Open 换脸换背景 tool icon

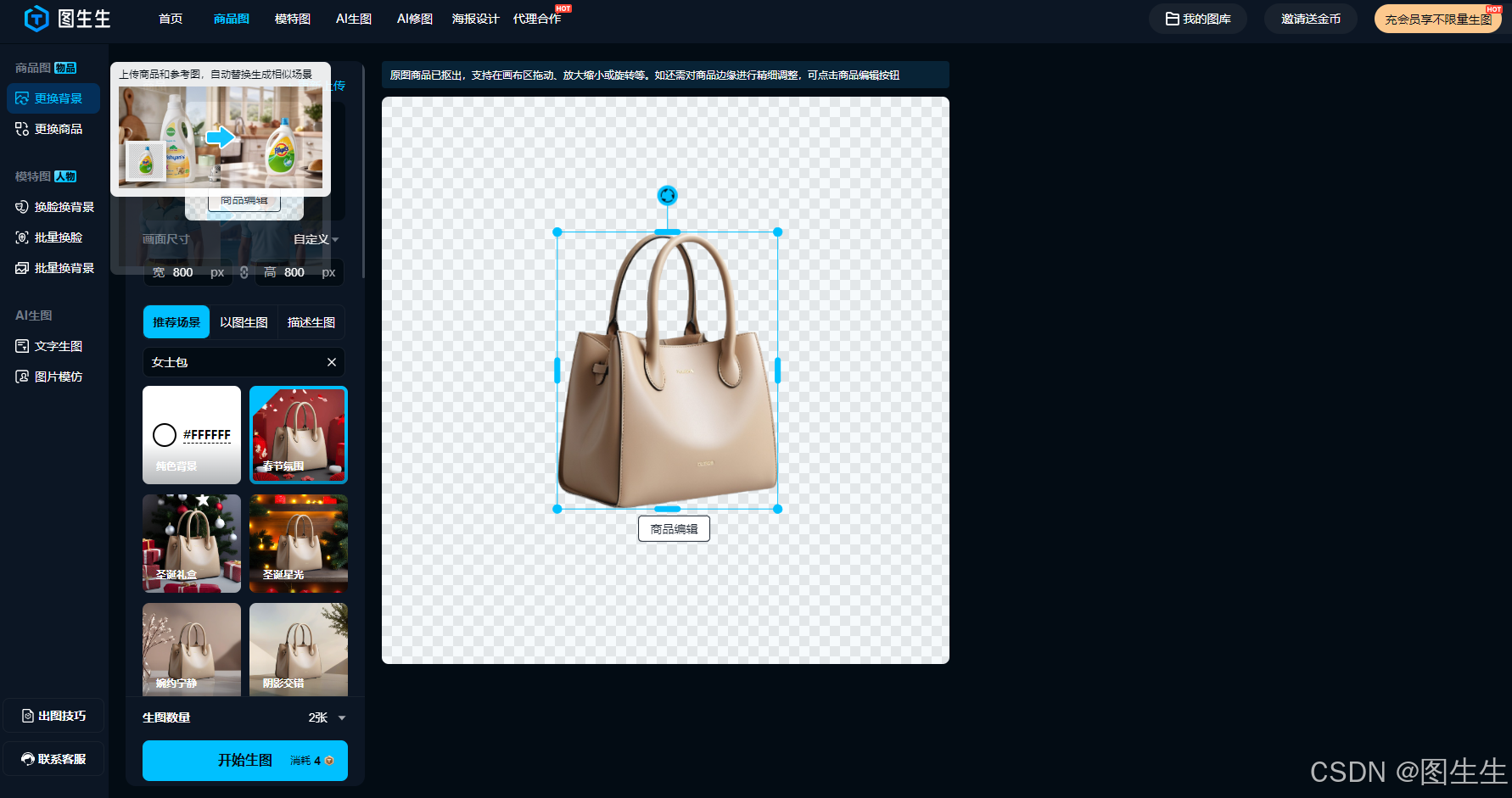(x=22, y=207)
